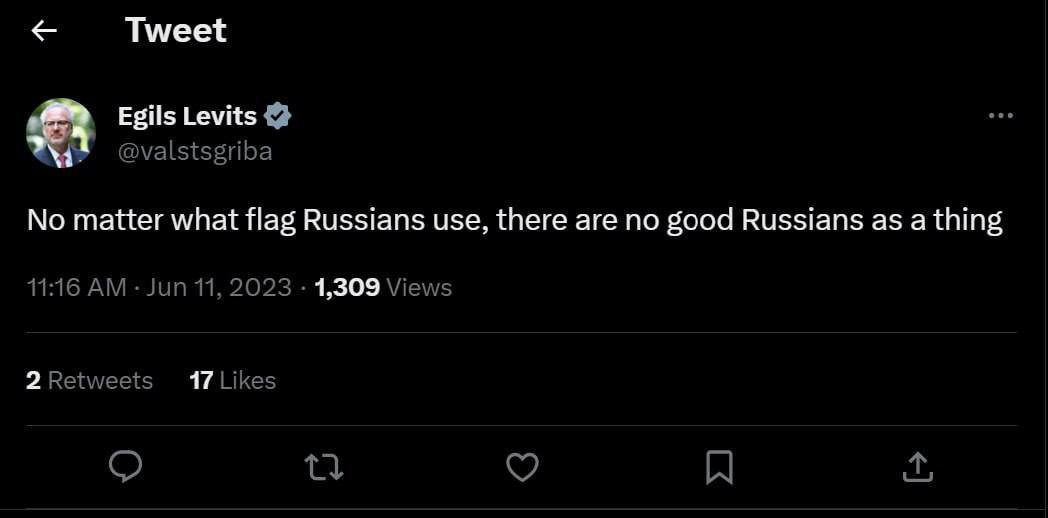The image size is (1048, 518).
Task: Click the Egils Levits display name
Action: pyautogui.click(x=187, y=116)
